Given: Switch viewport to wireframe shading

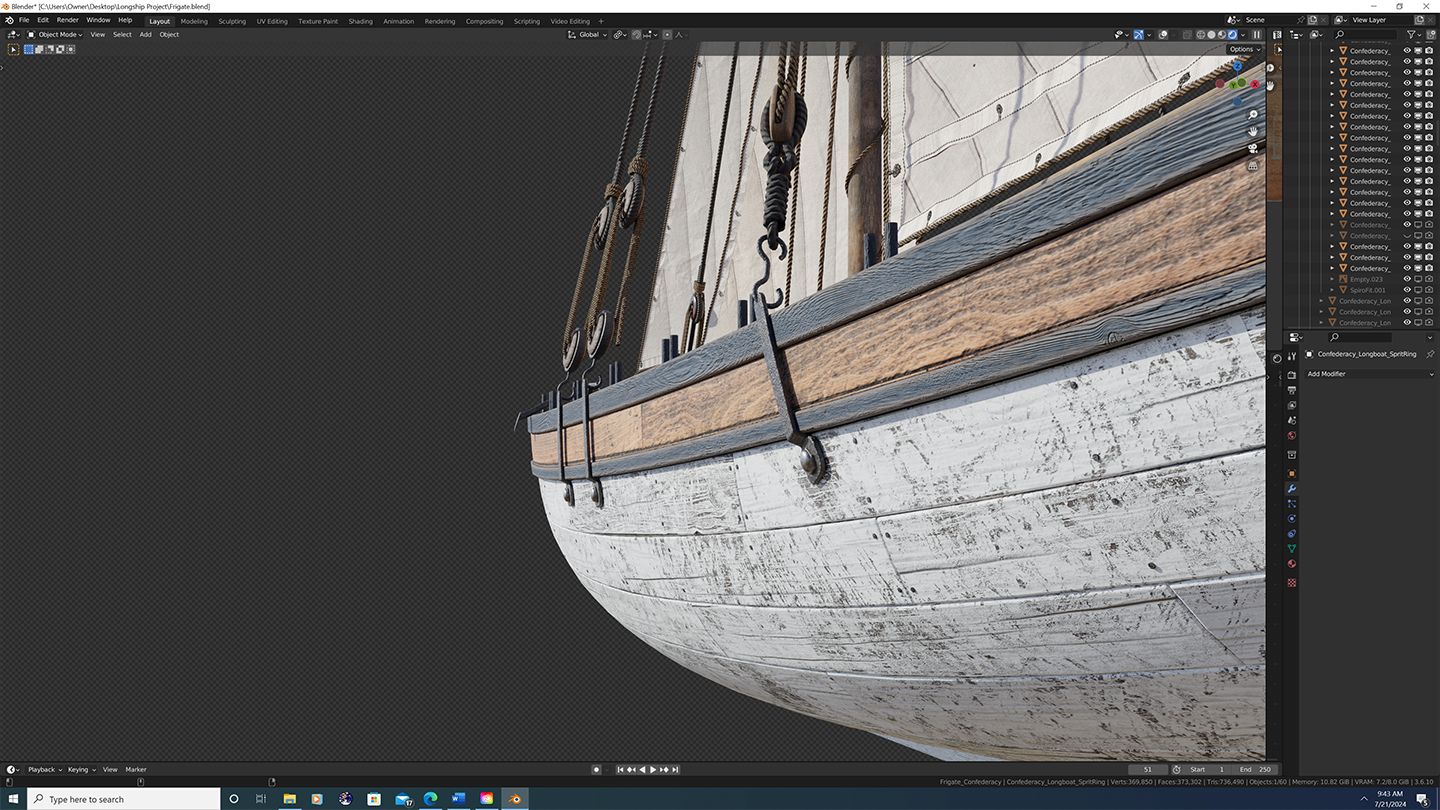Looking at the screenshot, I should [x=1200, y=34].
